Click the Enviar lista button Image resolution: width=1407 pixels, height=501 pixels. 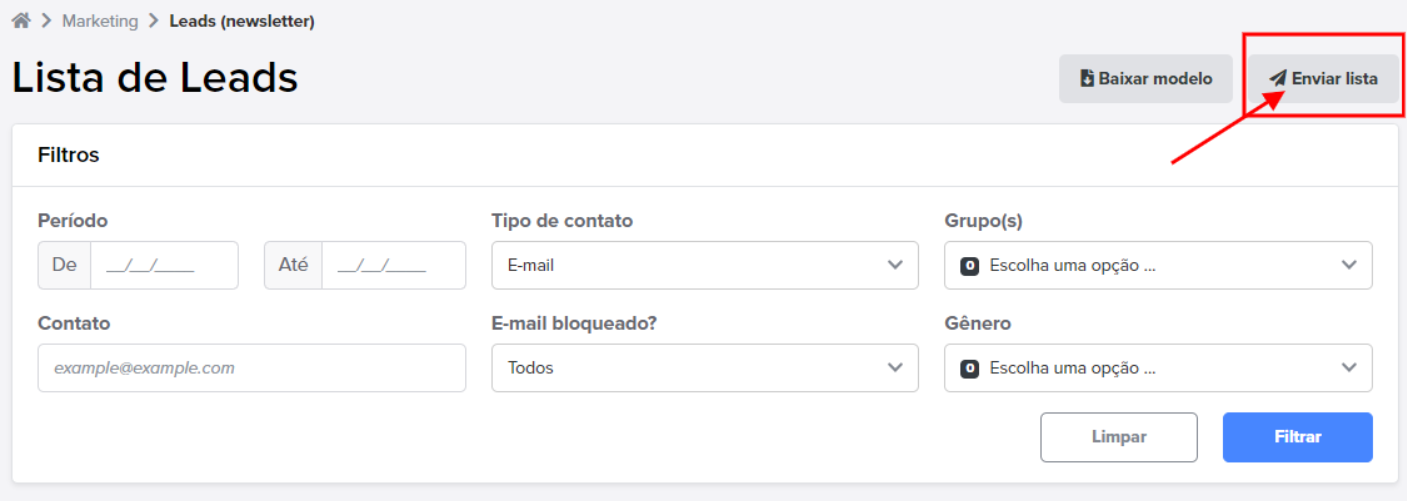tap(1323, 79)
